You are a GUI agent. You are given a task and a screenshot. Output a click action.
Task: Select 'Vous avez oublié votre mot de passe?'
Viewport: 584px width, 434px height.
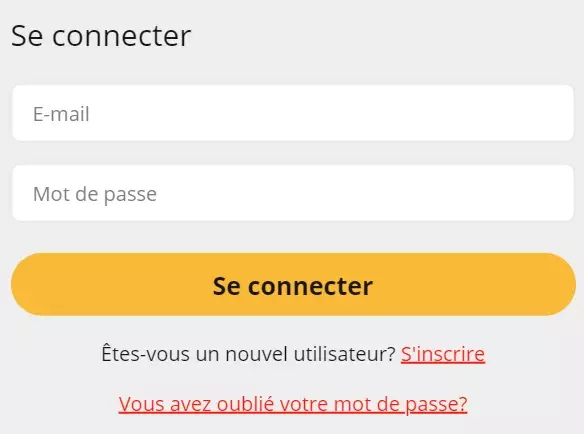(293, 404)
